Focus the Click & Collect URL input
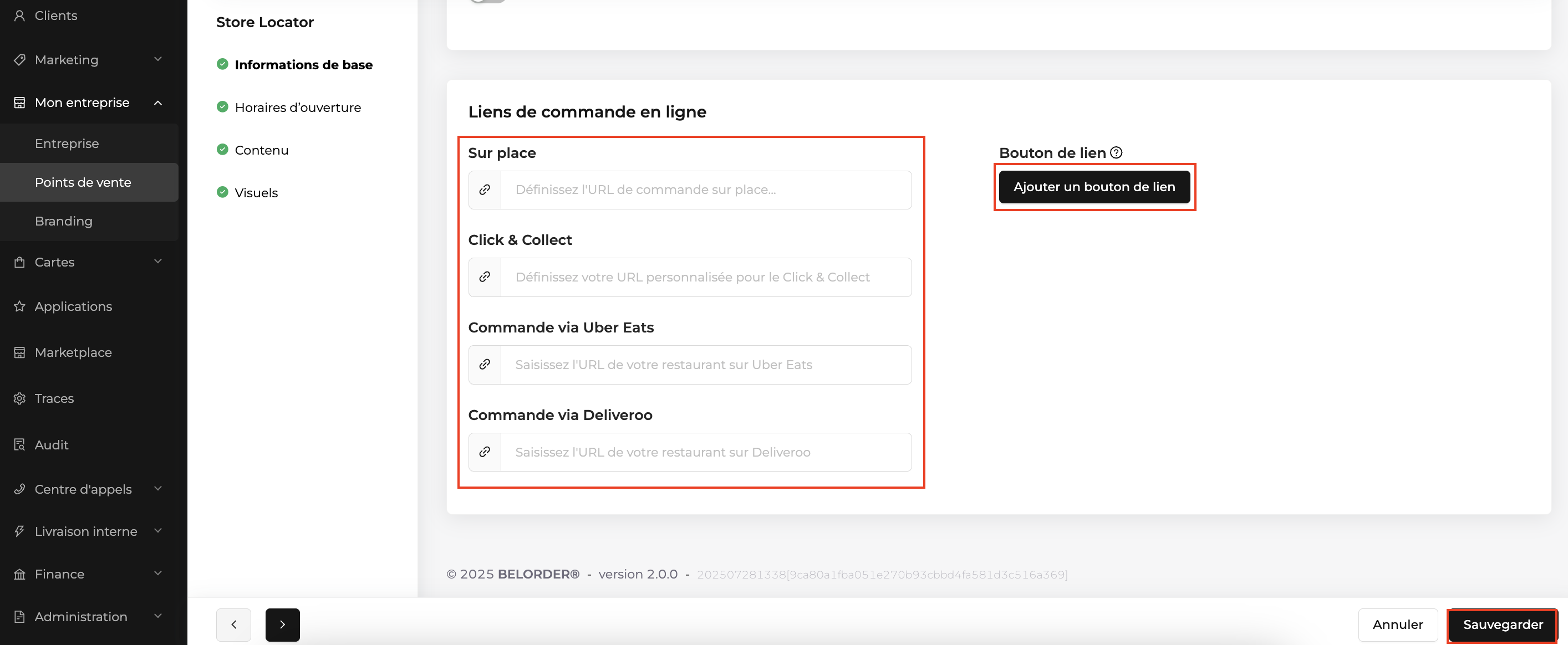 click(706, 277)
